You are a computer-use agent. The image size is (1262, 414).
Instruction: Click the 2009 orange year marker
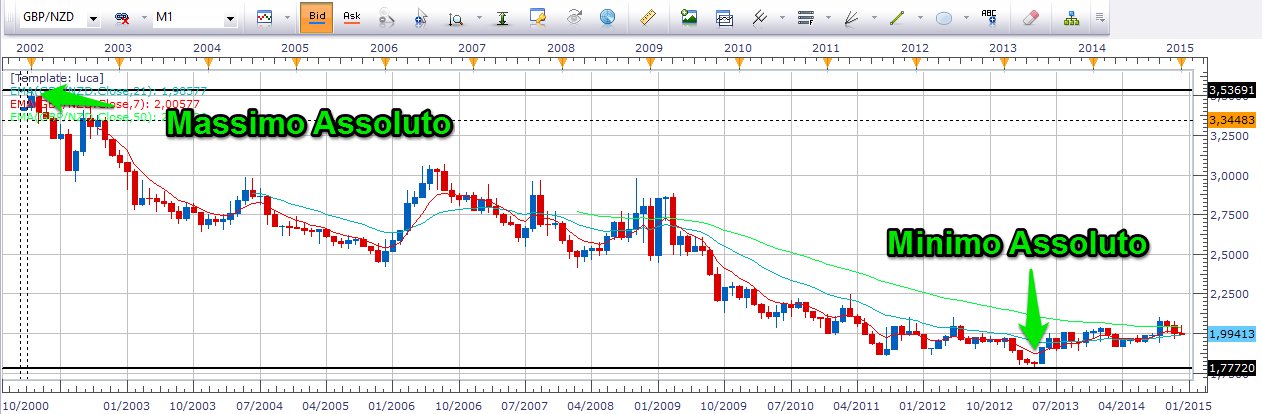(649, 63)
